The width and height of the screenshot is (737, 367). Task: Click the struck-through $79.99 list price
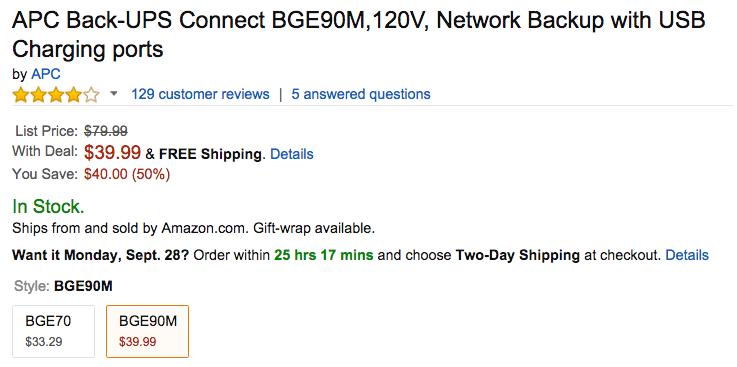[106, 131]
